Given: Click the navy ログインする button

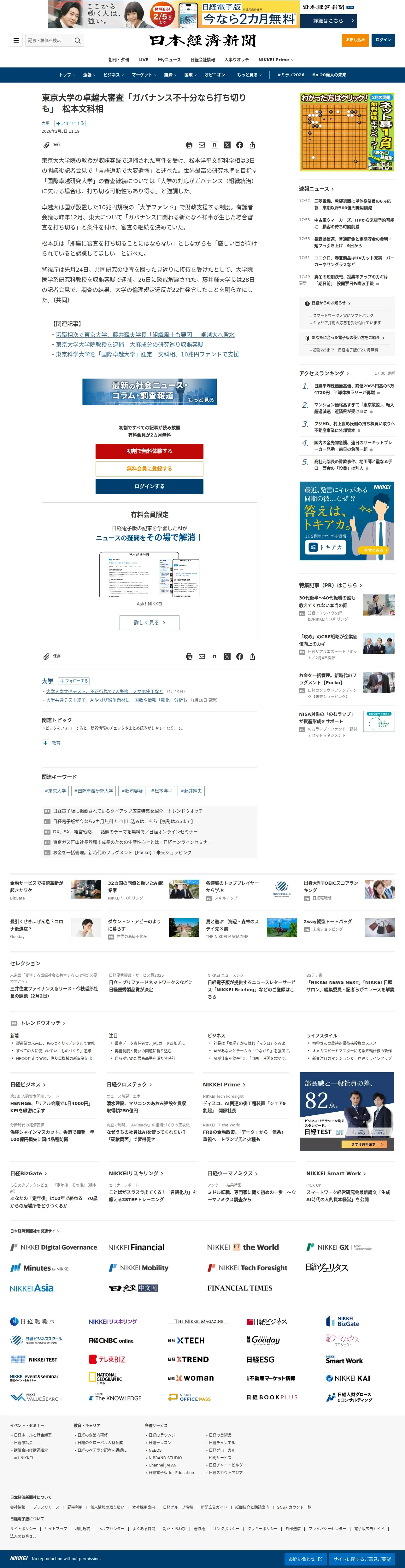Looking at the screenshot, I should 149,486.
